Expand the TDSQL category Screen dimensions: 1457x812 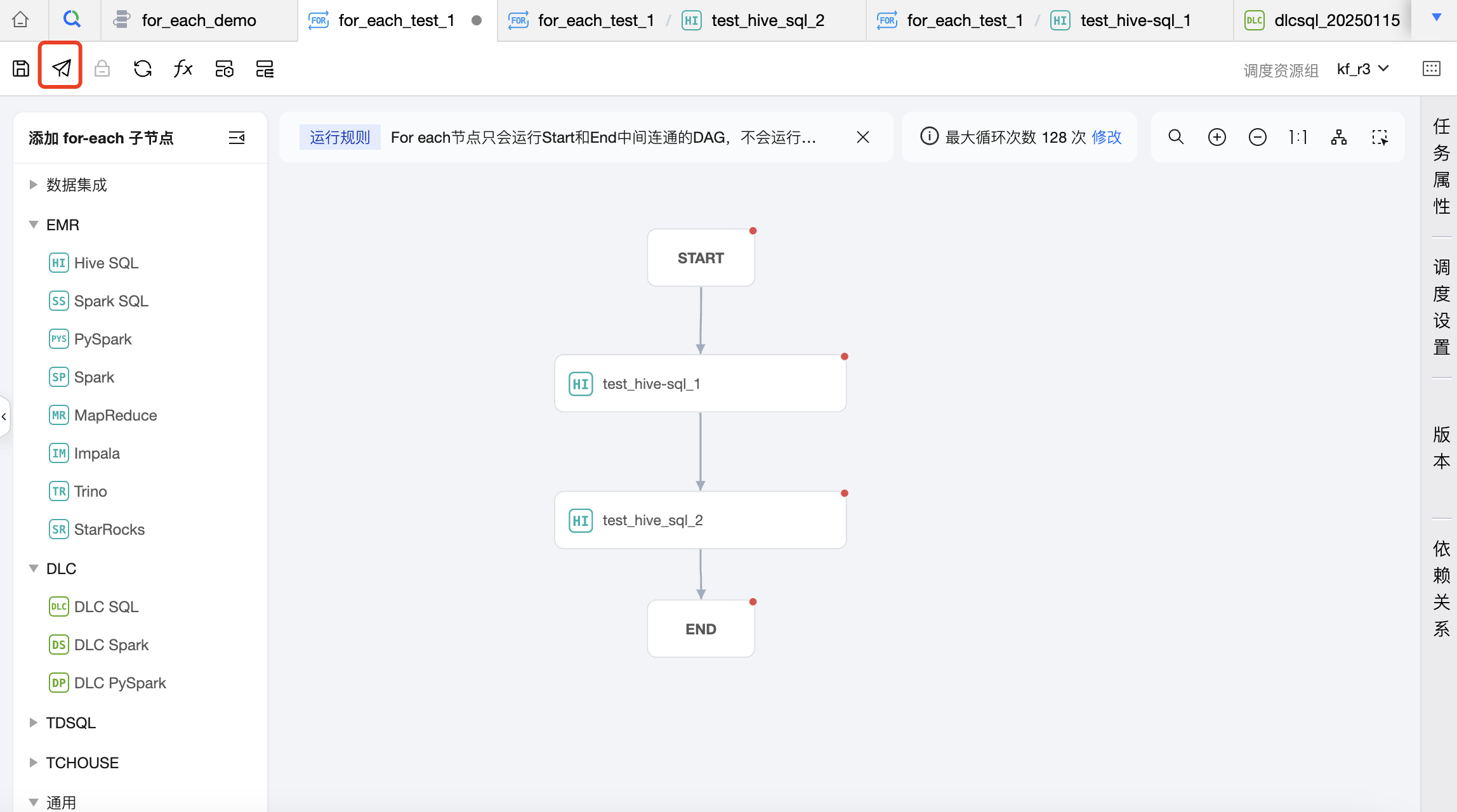[x=34, y=723]
